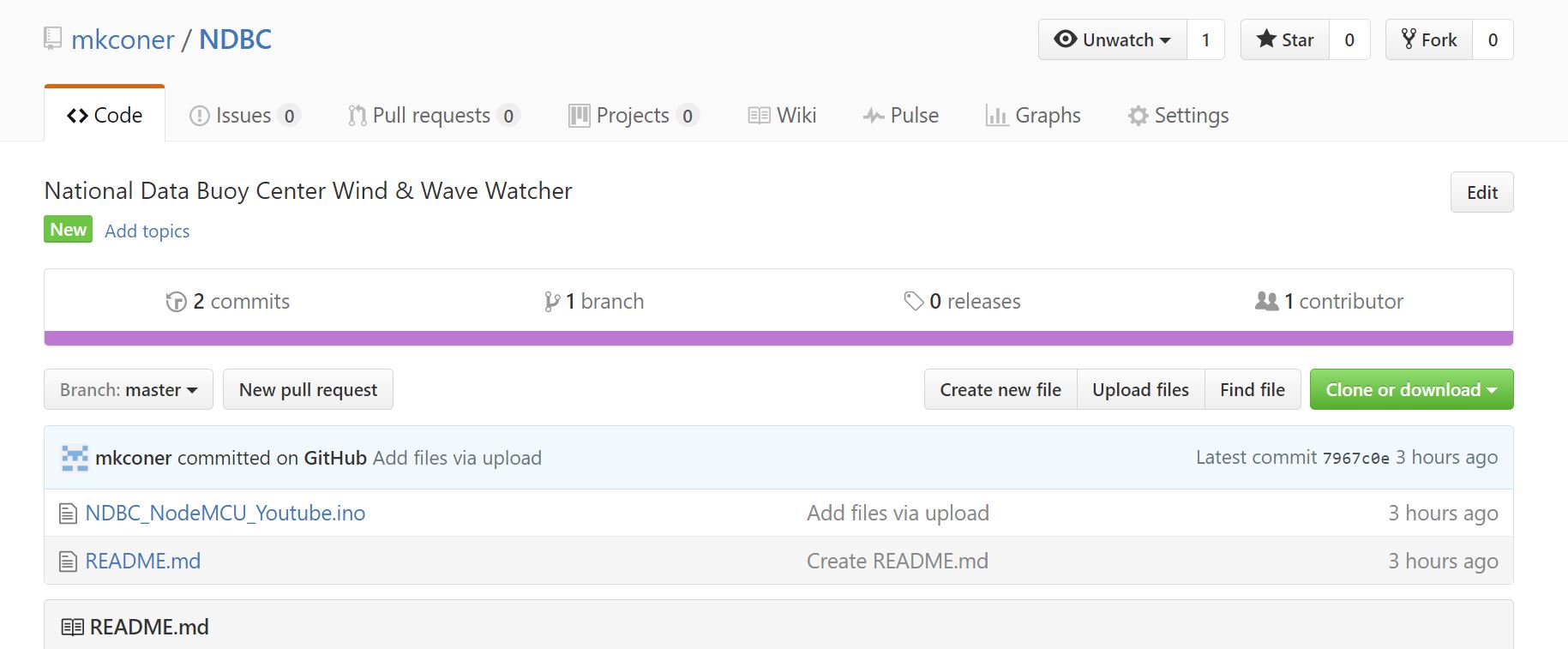
Task: View the 1 contributor page
Action: click(x=1330, y=302)
